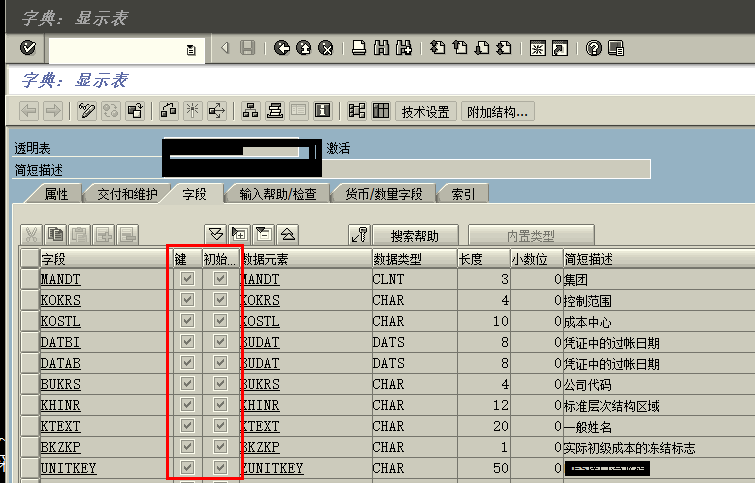Select the row button for KHINR
Image resolution: width=755 pixels, height=483 pixels.
pos(29,405)
